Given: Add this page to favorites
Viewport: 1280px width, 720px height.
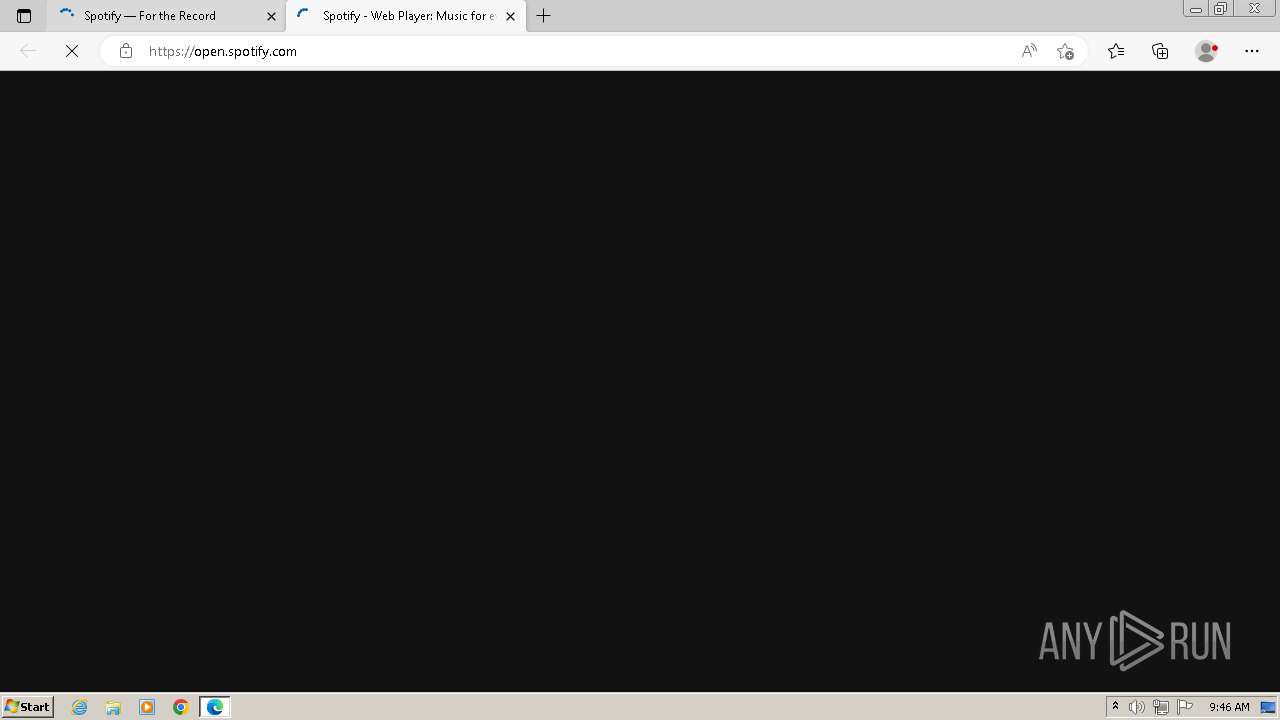Looking at the screenshot, I should (1065, 51).
